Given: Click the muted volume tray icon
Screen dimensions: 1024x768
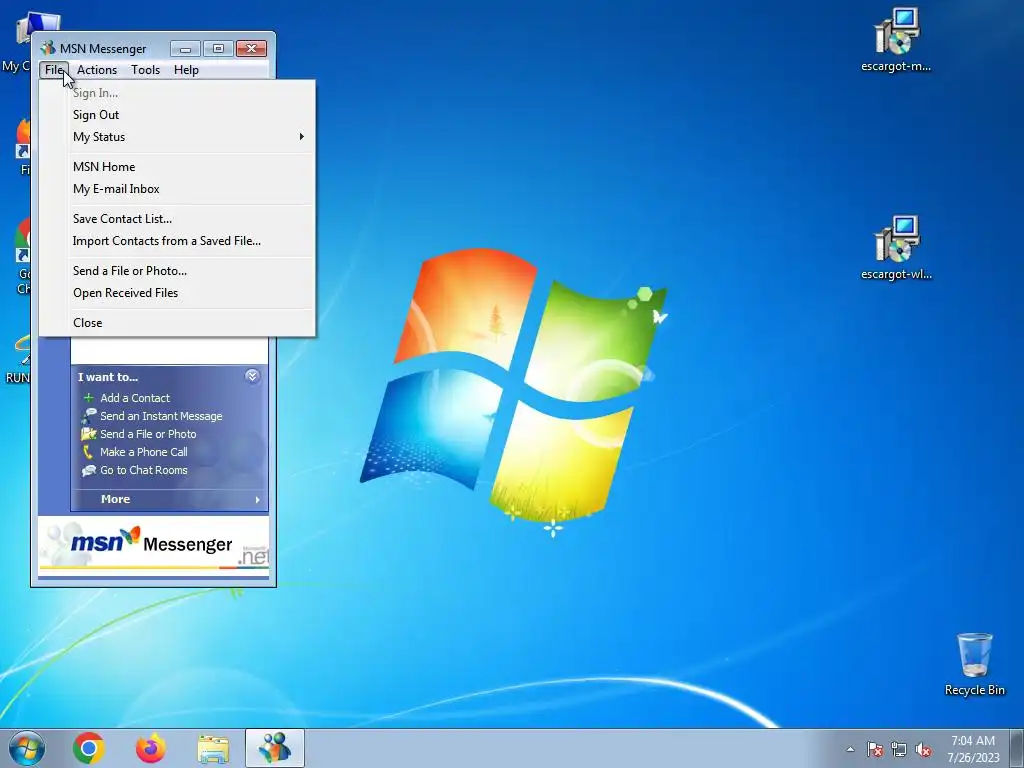Looking at the screenshot, I should point(923,749).
